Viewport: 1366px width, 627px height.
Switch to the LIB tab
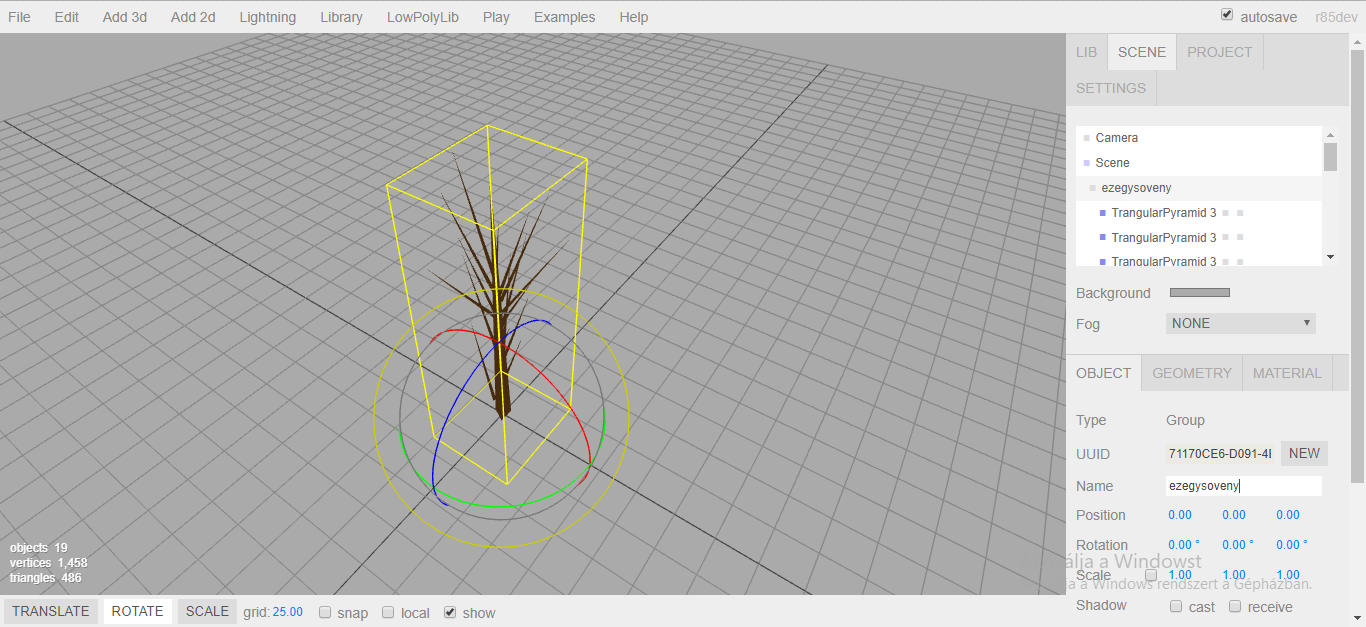[x=1086, y=52]
